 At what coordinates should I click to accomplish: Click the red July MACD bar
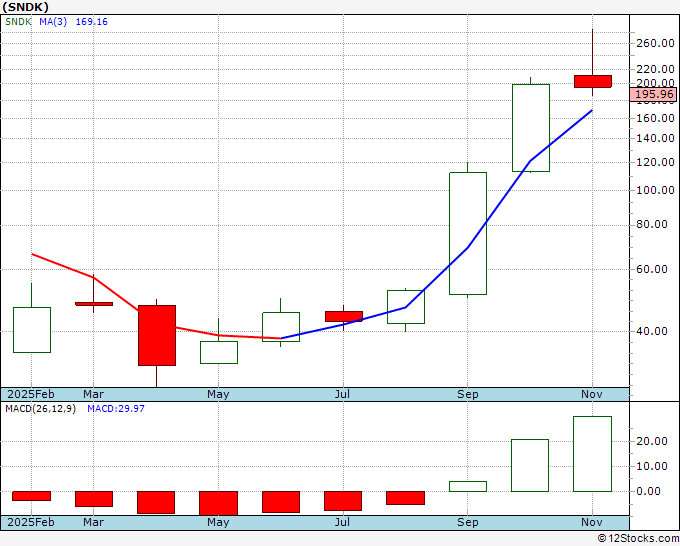point(343,501)
